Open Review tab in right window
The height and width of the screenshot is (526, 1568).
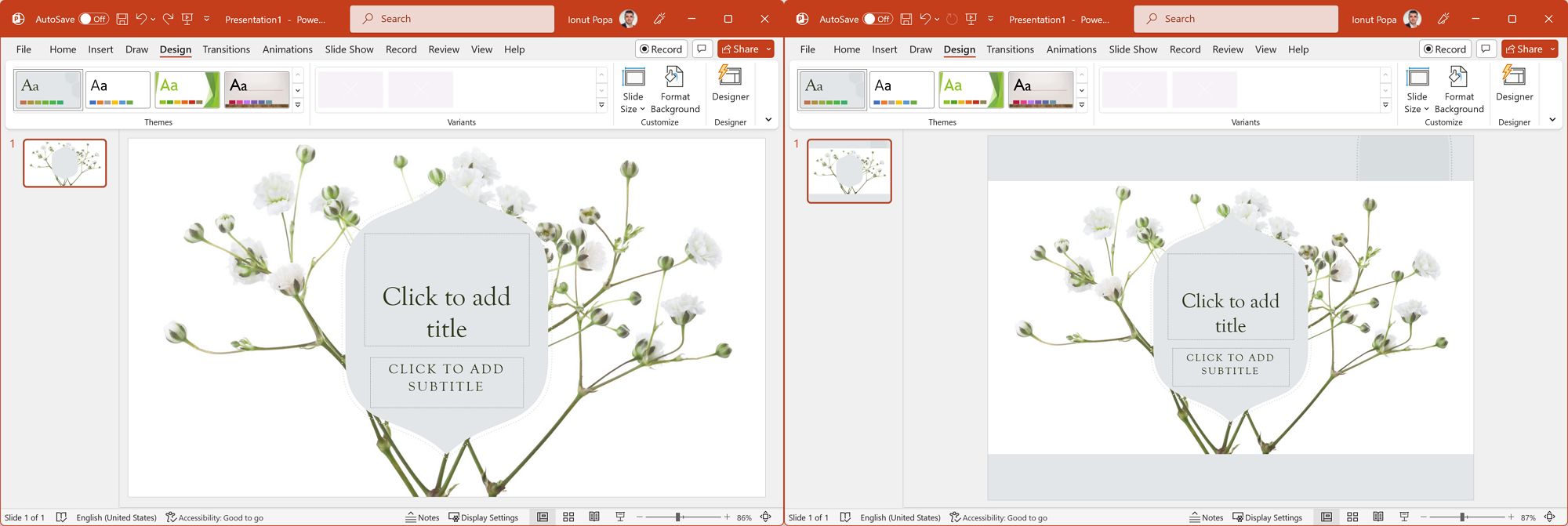(1228, 49)
